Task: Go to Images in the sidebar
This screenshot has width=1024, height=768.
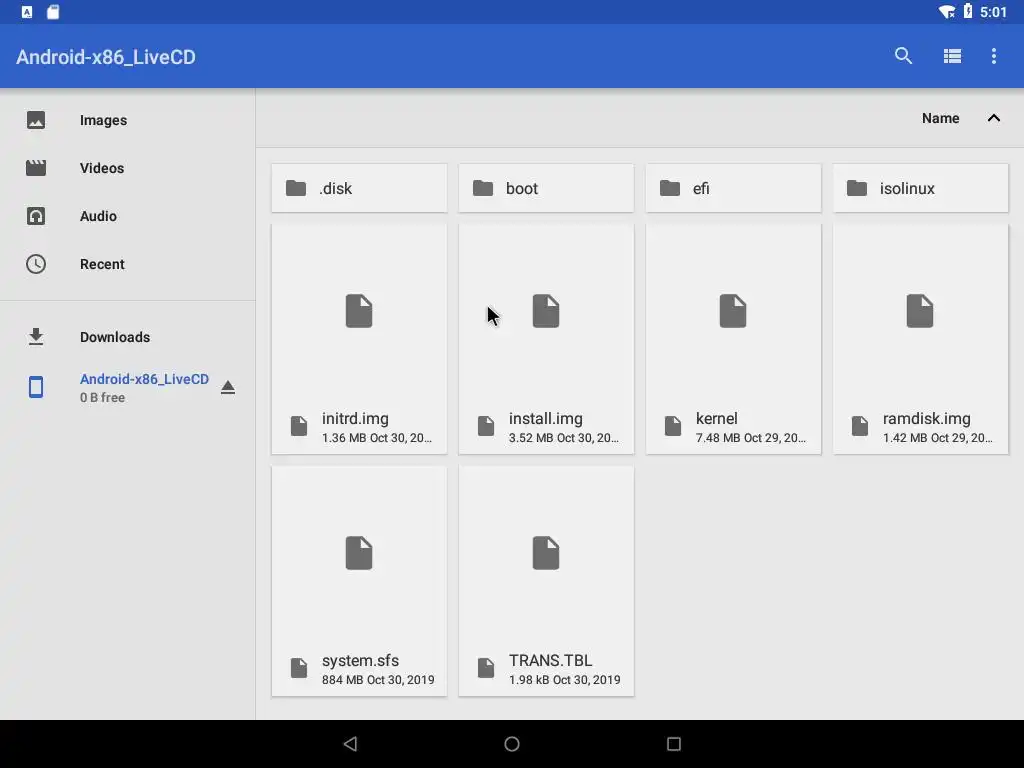Action: 103,120
